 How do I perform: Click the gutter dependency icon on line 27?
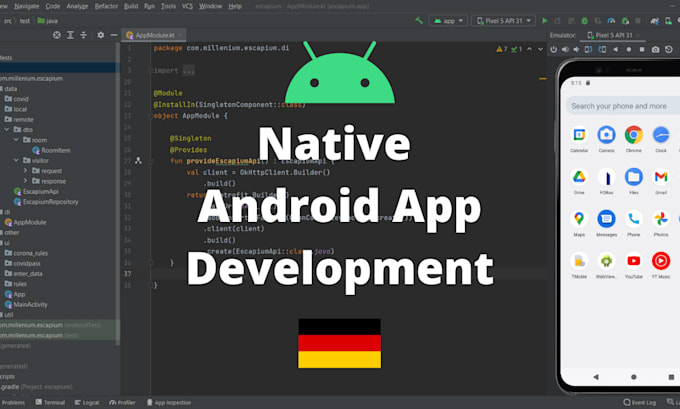[138, 160]
